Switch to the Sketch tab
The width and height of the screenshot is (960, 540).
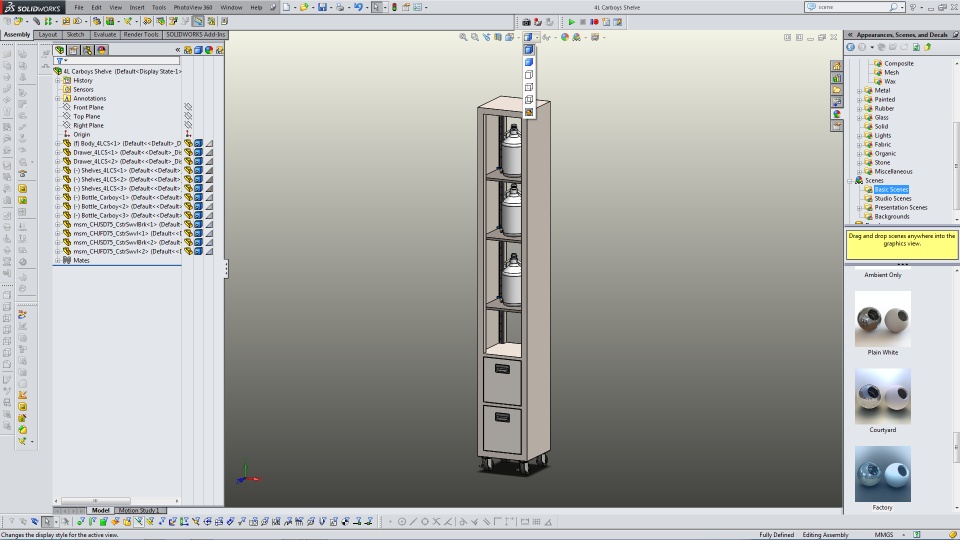click(75, 35)
